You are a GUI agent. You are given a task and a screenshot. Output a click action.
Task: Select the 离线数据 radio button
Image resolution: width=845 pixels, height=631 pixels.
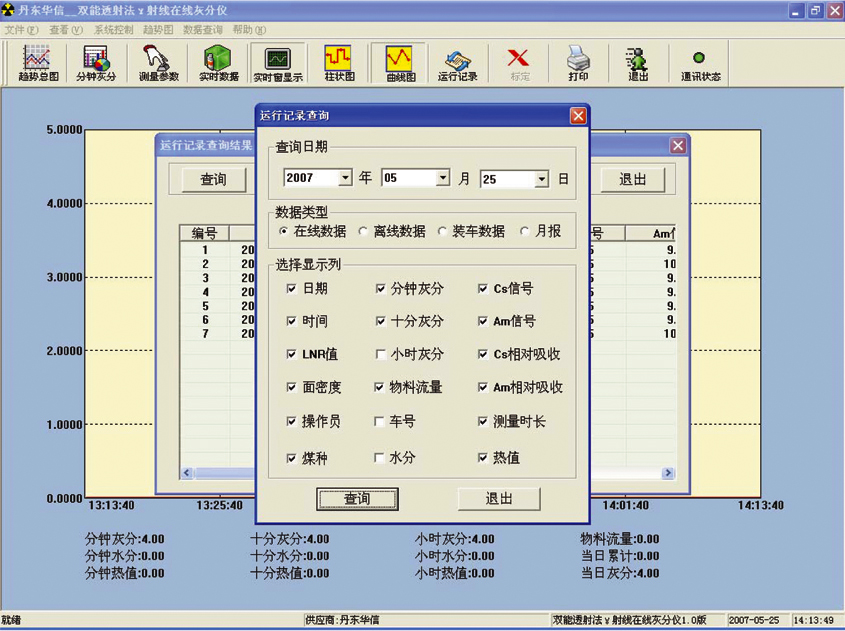click(363, 231)
